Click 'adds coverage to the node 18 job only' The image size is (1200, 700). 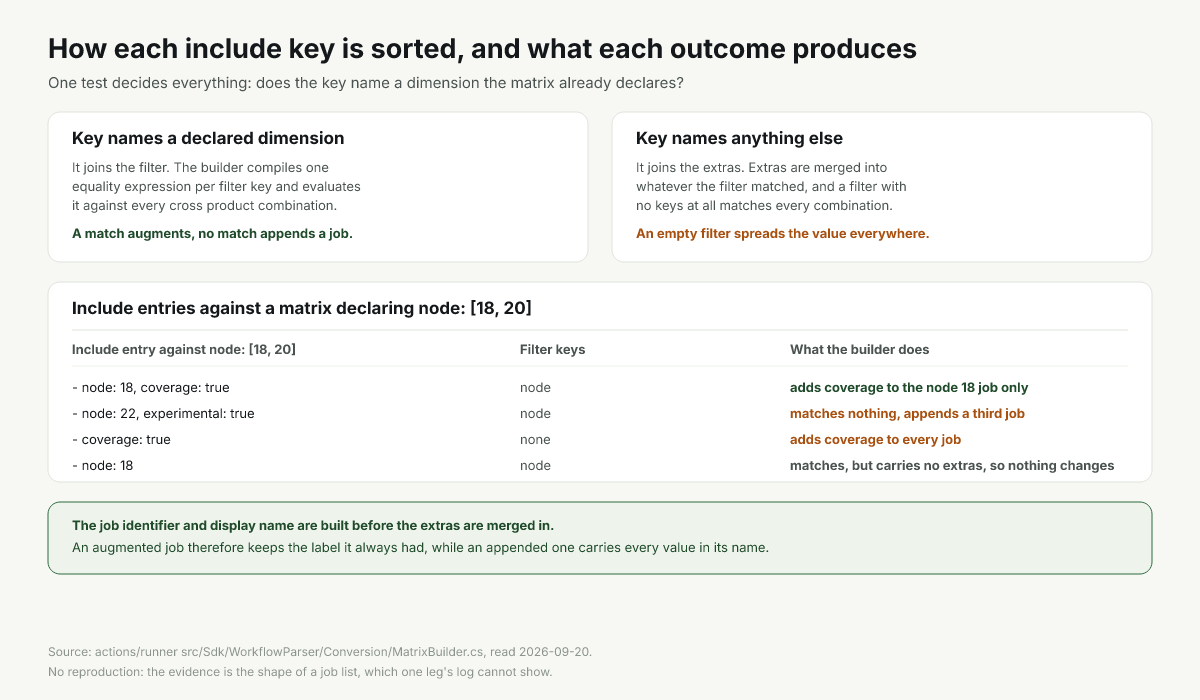pyautogui.click(x=909, y=387)
